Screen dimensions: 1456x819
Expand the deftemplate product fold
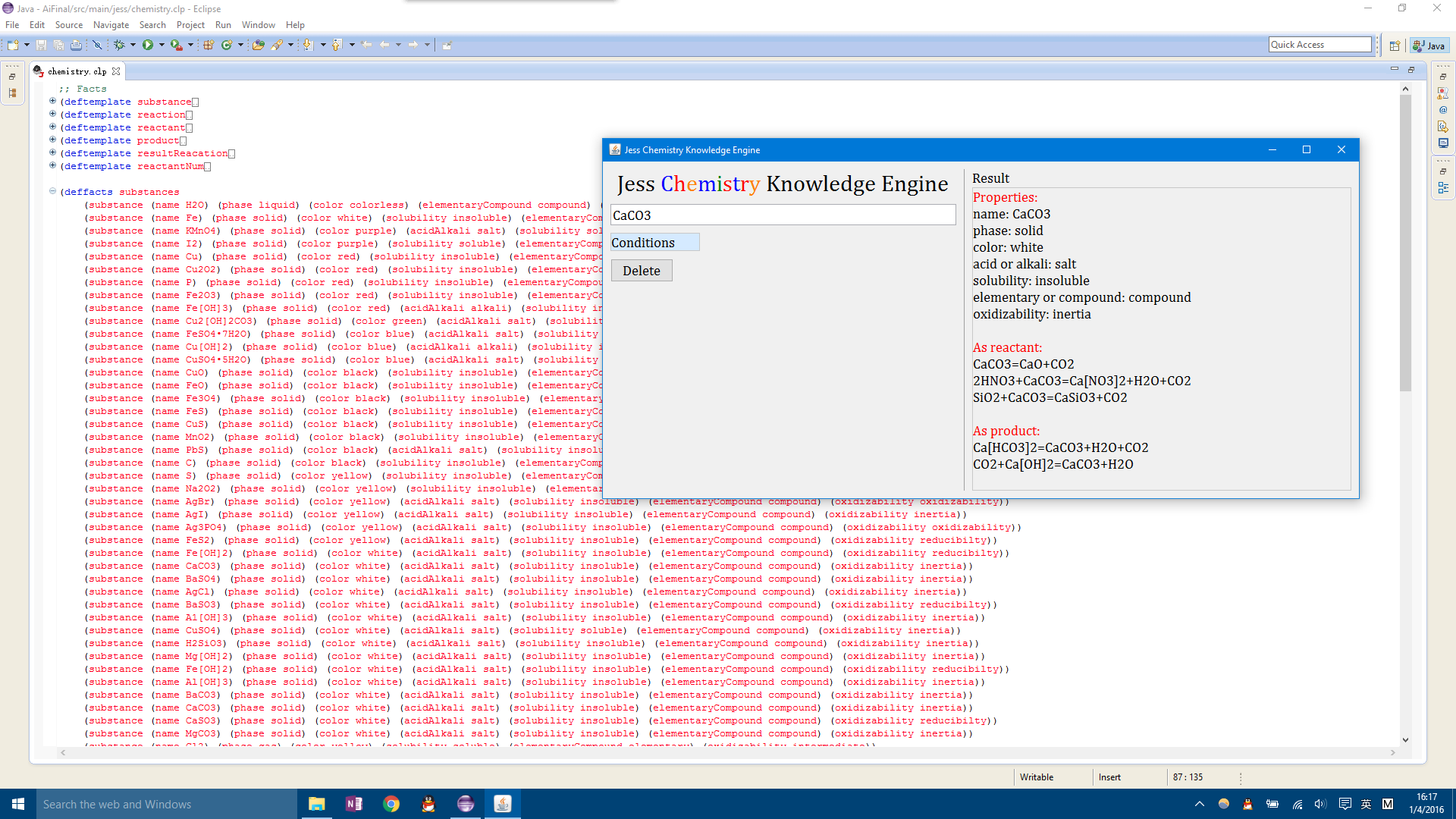coord(52,140)
